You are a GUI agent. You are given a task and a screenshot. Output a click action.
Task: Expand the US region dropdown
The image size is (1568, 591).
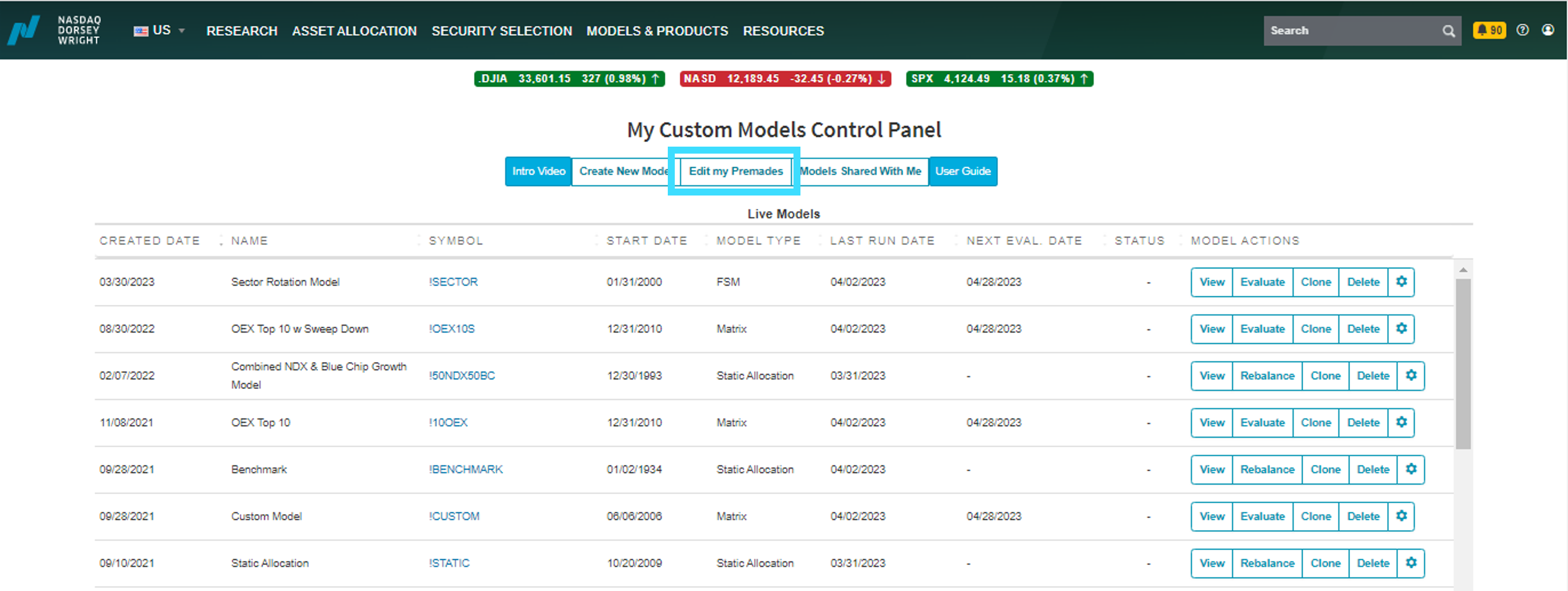[x=160, y=30]
